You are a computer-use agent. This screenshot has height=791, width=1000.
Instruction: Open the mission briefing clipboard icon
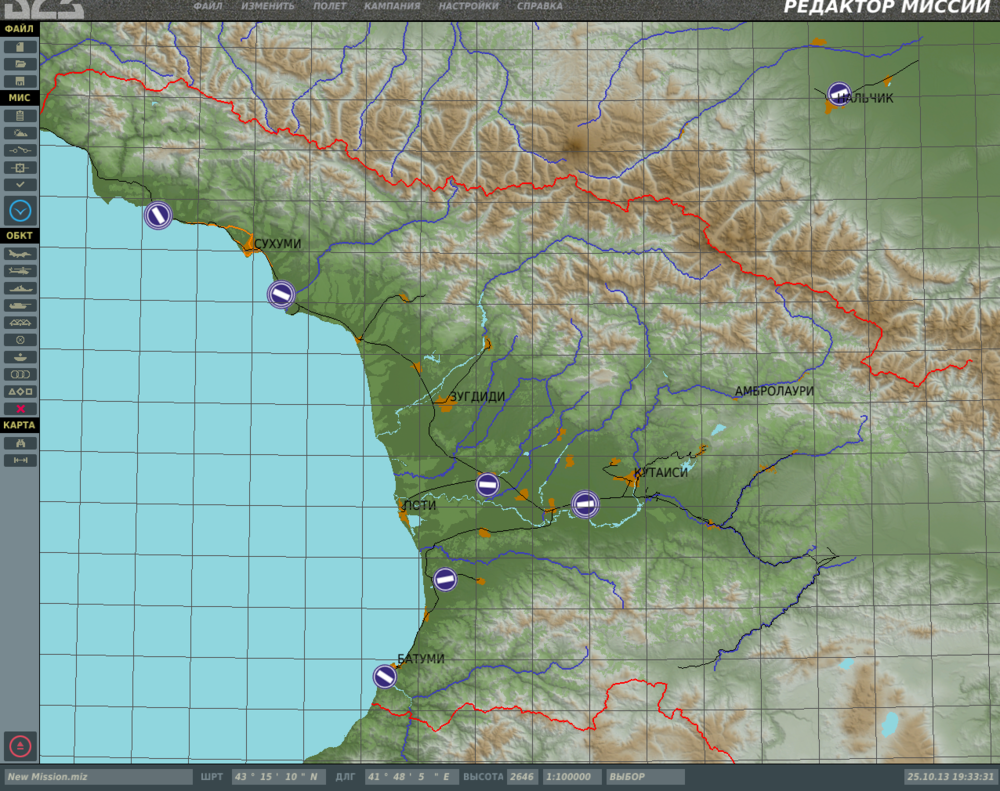click(x=20, y=115)
